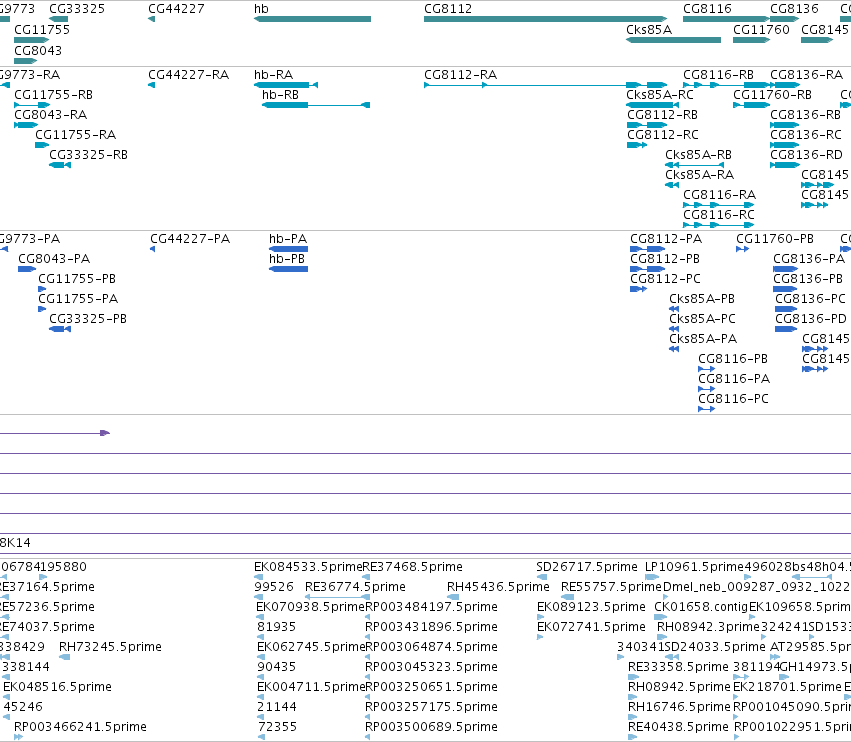Open the CG8112-RB transcript label
This screenshot has width=851, height=742.
[x=663, y=115]
